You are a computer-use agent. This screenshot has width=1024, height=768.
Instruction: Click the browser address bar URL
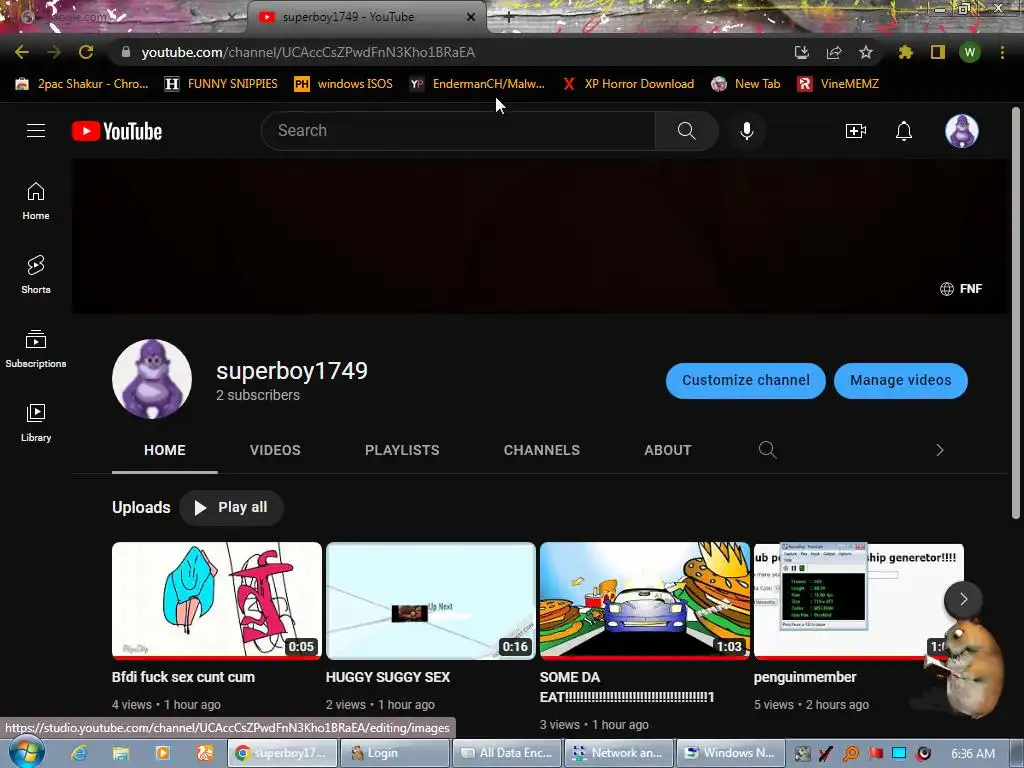[x=308, y=52]
